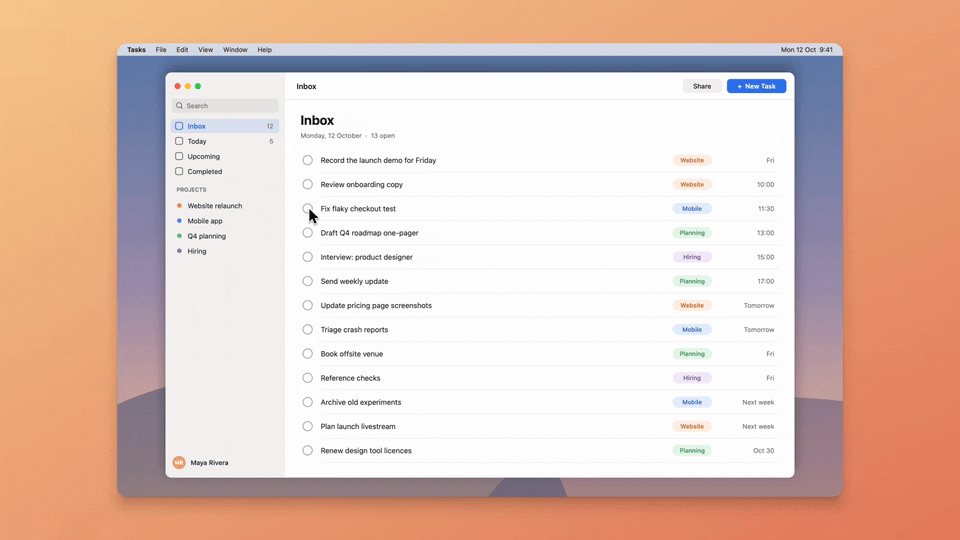Click Hiring tag on 'Reference checks'
960x540 pixels.
point(692,378)
